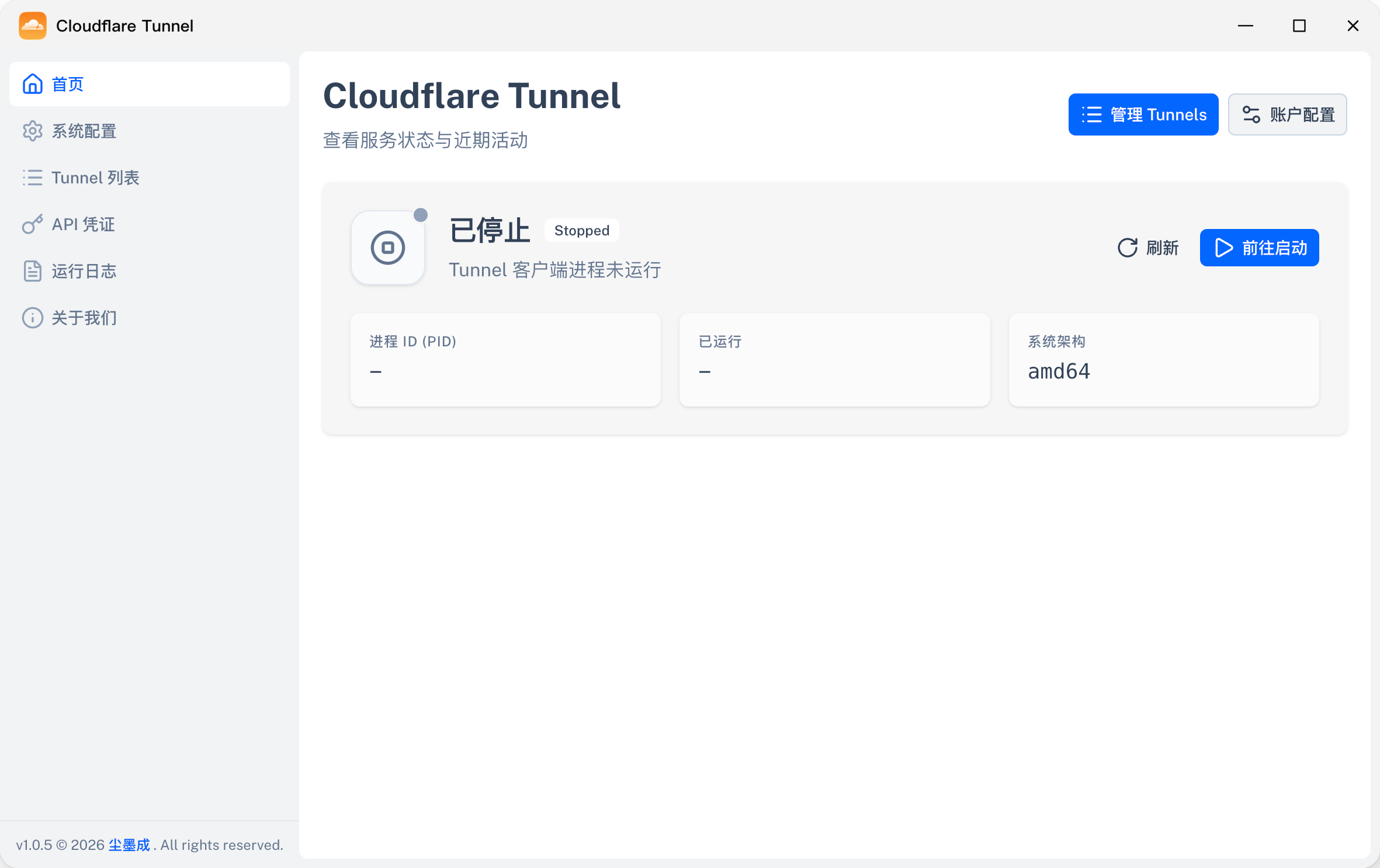Click the gear icon for 系统配置
The width and height of the screenshot is (1380, 868).
[32, 131]
